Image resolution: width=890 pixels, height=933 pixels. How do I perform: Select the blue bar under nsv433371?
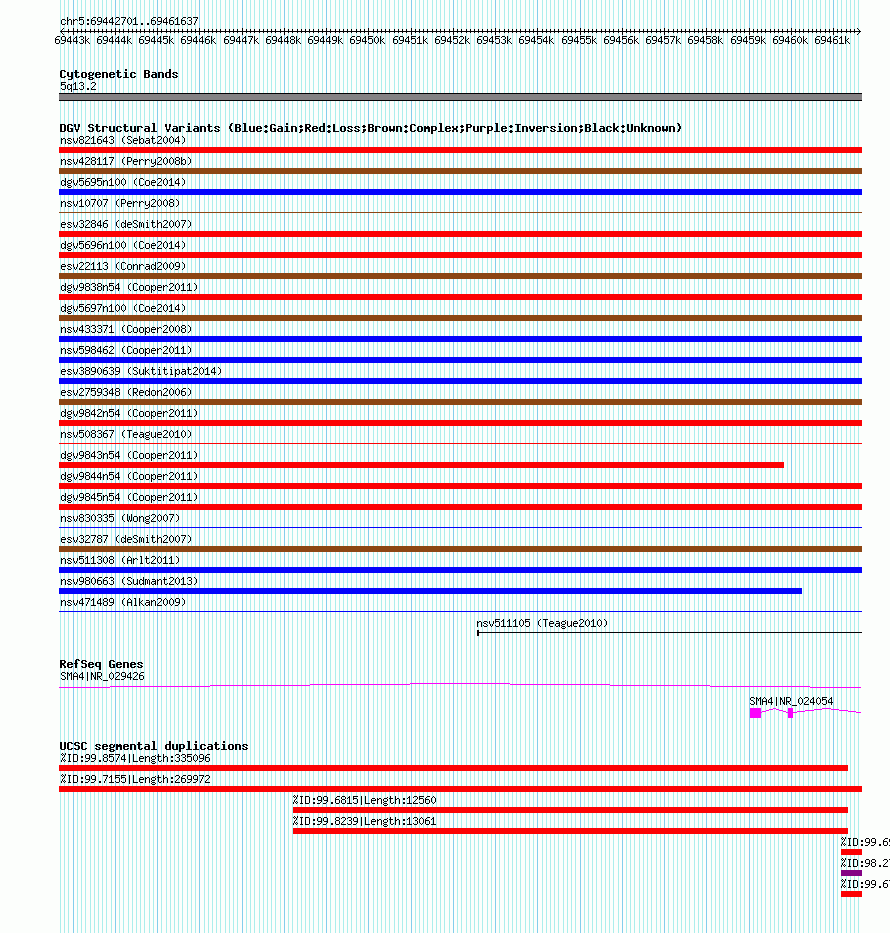pyautogui.click(x=460, y=339)
